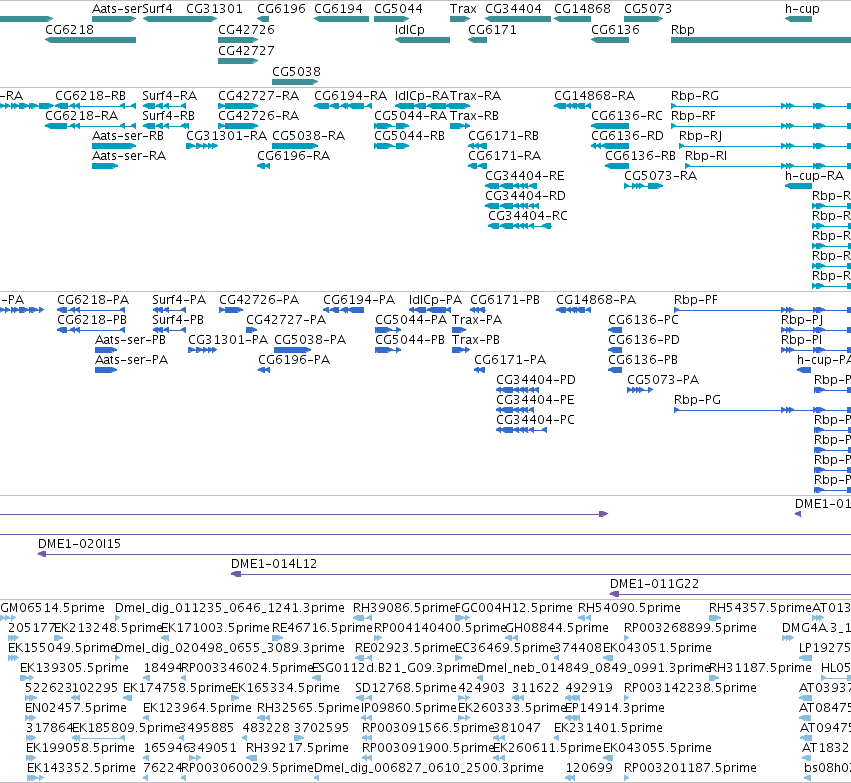Click protein CG5038-PA
This screenshot has height=783, width=851.
pyautogui.click(x=292, y=350)
